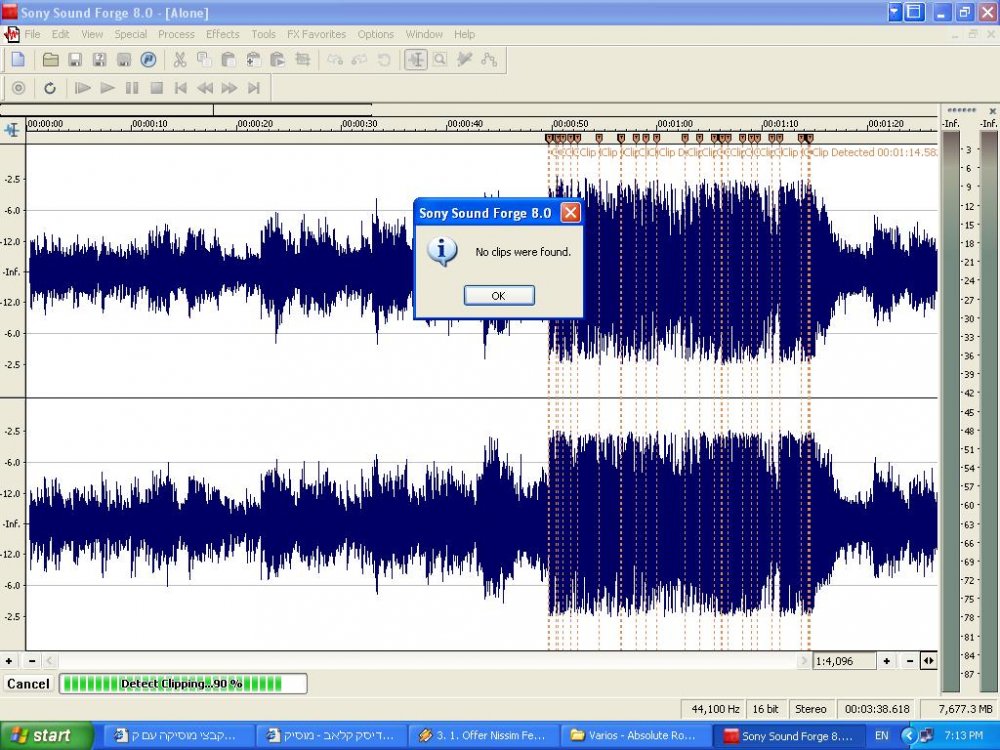The height and width of the screenshot is (750, 1000).
Task: Open the File menu
Action: 32,34
